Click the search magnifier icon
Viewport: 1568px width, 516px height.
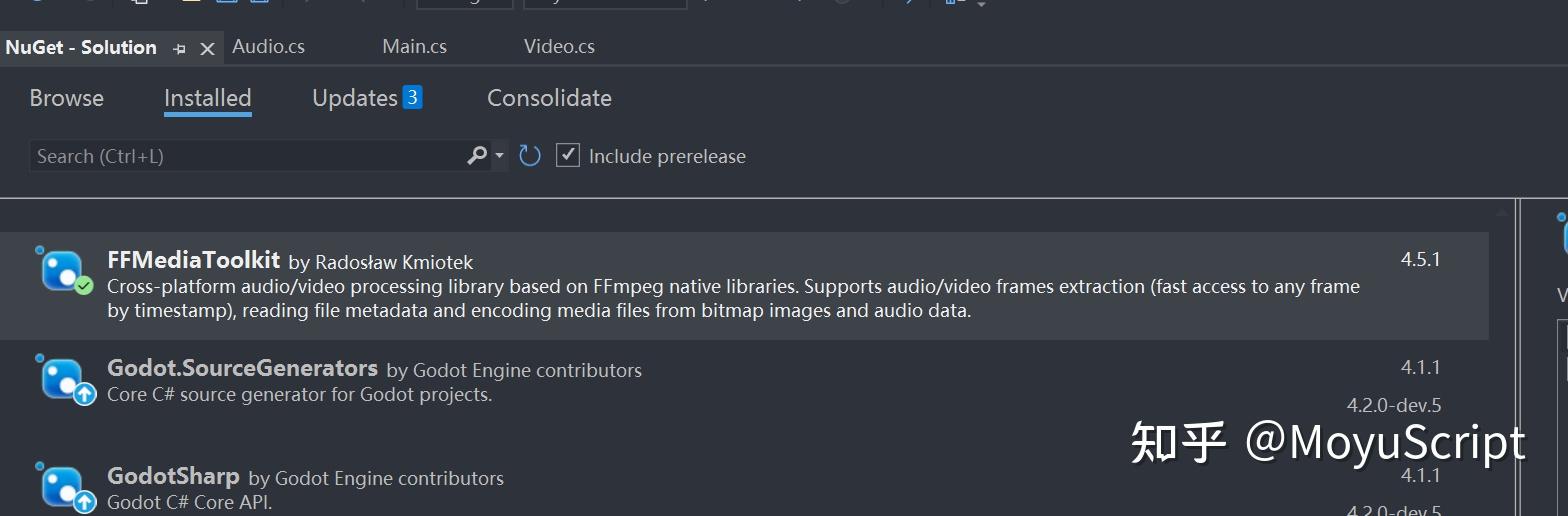tap(477, 155)
